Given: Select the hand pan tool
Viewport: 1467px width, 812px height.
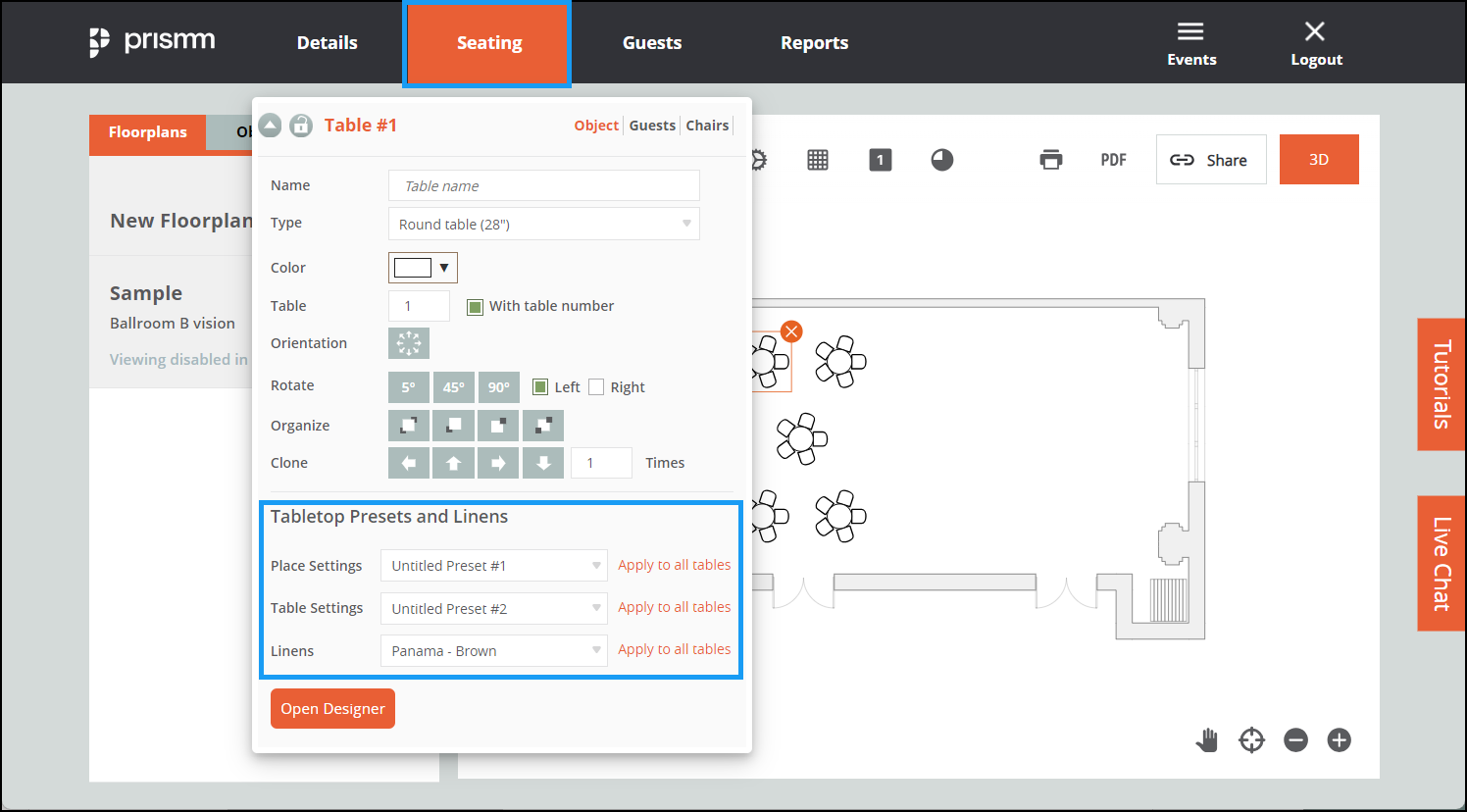Looking at the screenshot, I should click(x=1207, y=740).
